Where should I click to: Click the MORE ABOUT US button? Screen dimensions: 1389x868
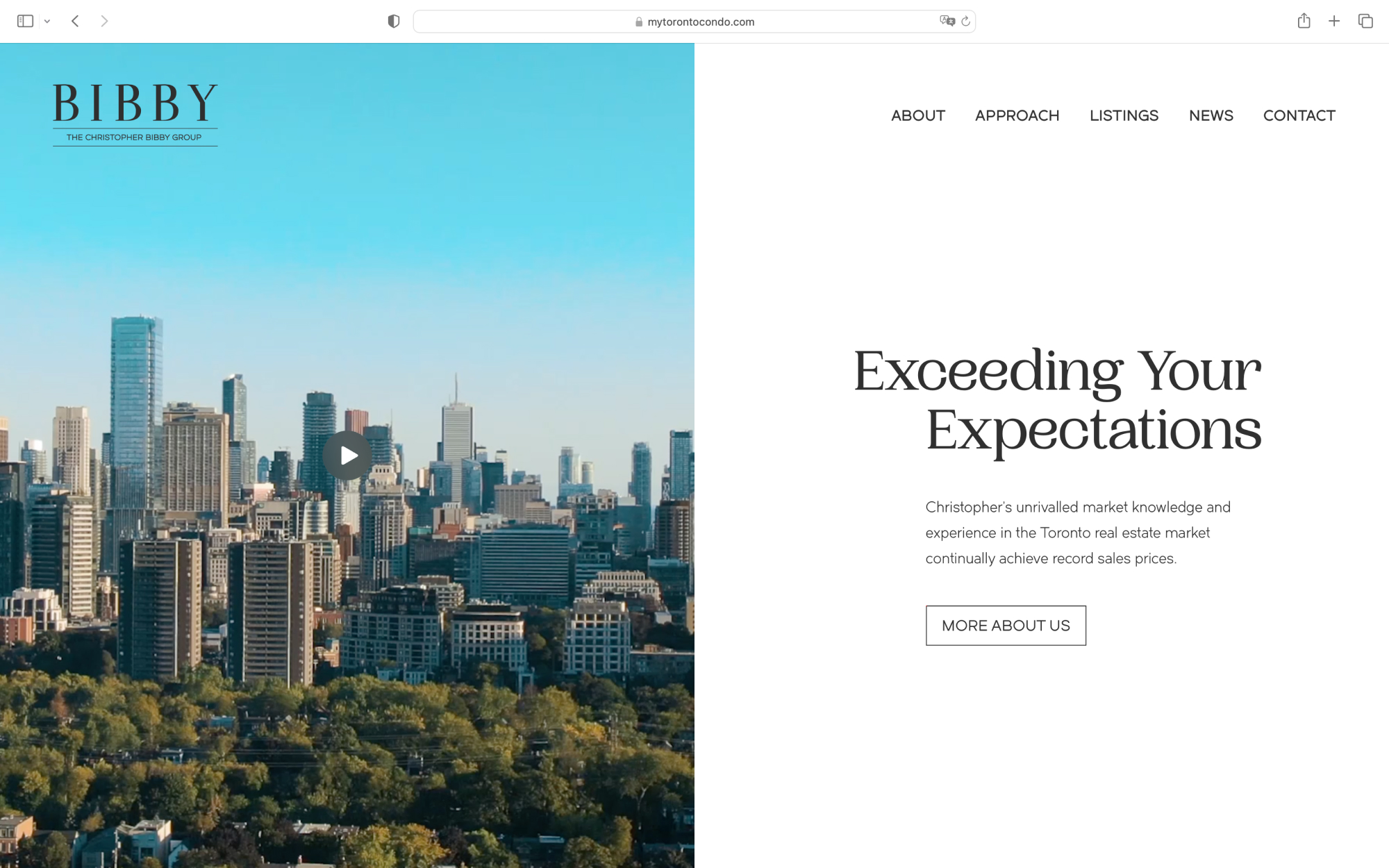[1005, 625]
